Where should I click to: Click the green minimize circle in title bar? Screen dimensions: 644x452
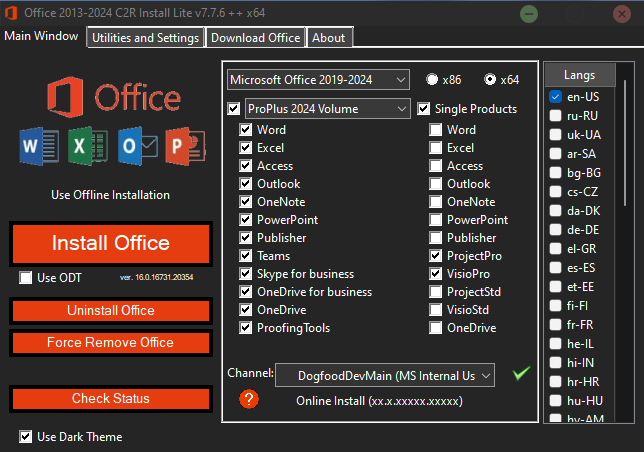click(x=532, y=15)
